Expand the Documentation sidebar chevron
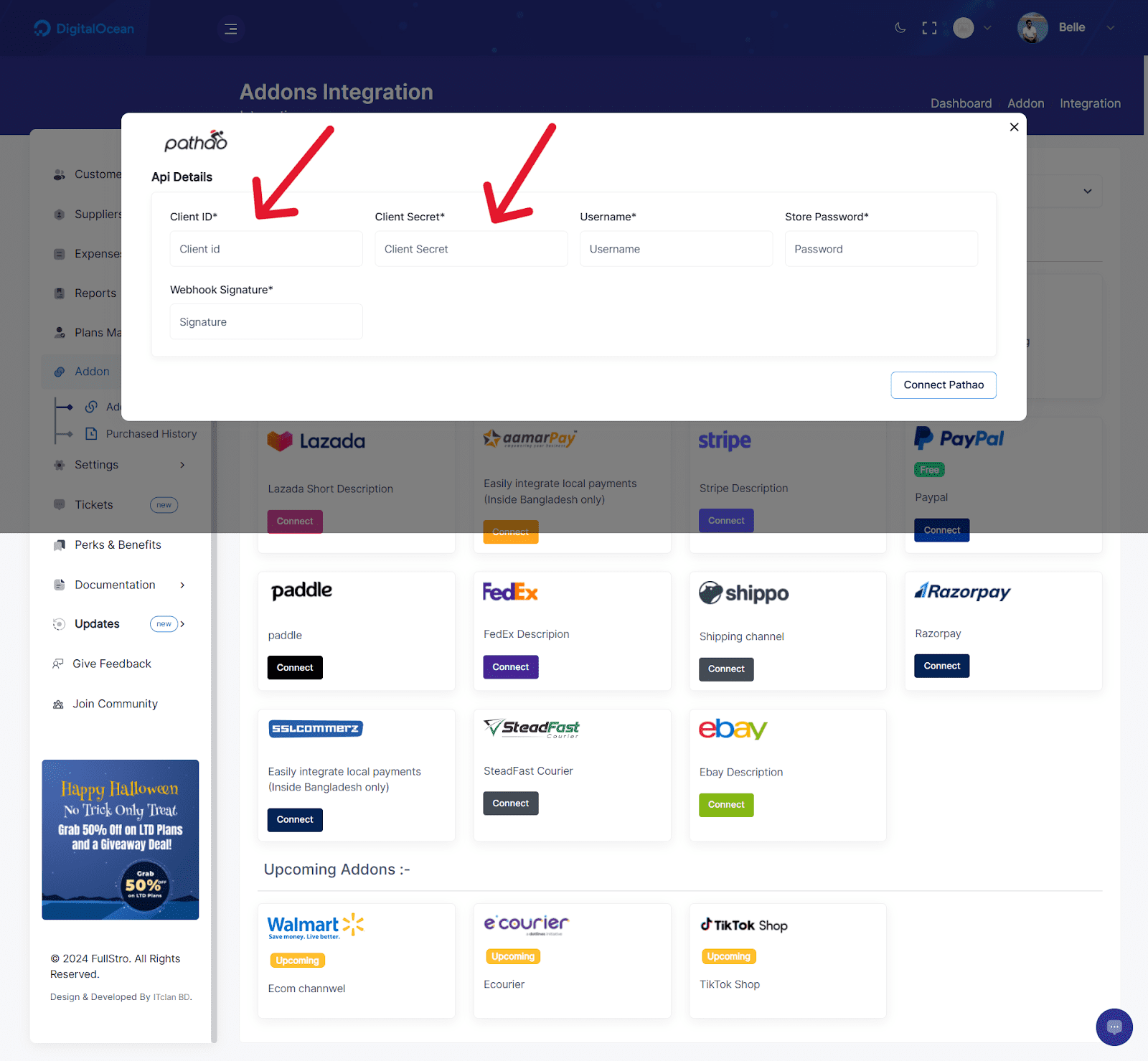 (182, 585)
